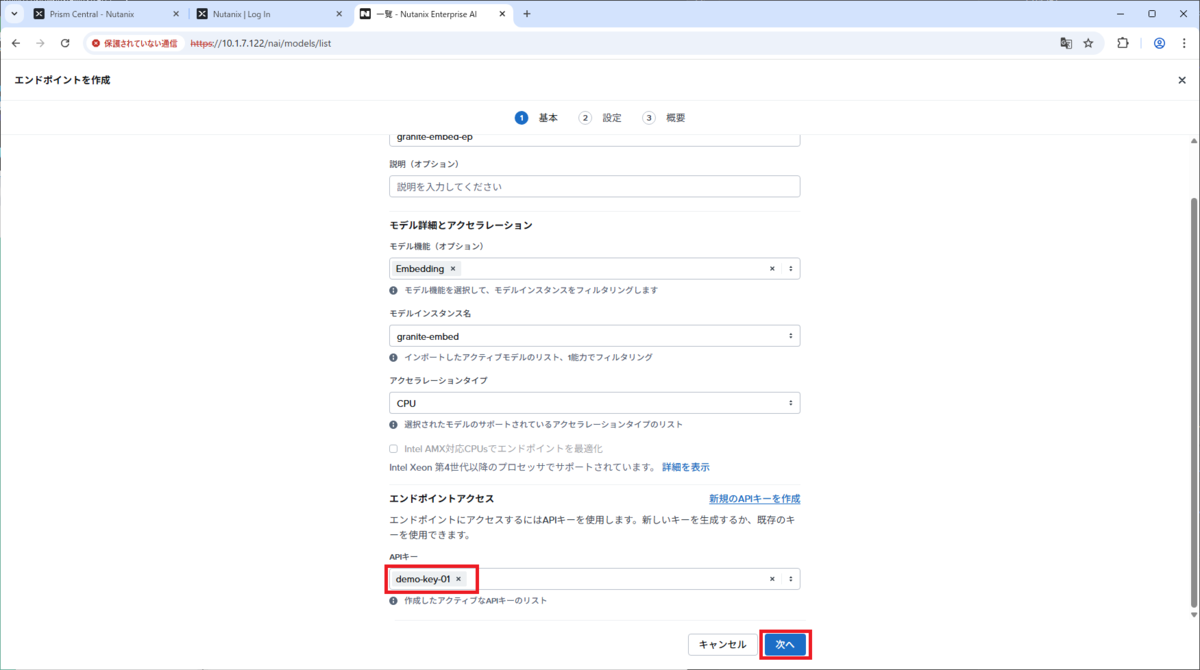Image resolution: width=1200 pixels, height=670 pixels.
Task: Switch to Nutanix | Log In tab
Action: click(x=268, y=14)
